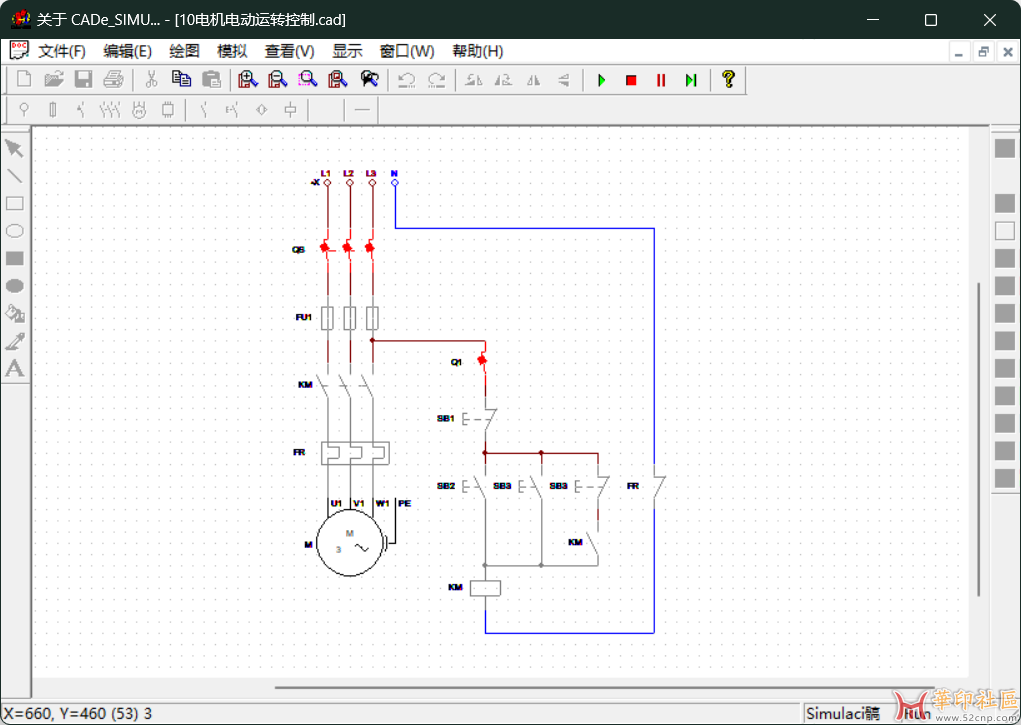Undo the last action

406,79
